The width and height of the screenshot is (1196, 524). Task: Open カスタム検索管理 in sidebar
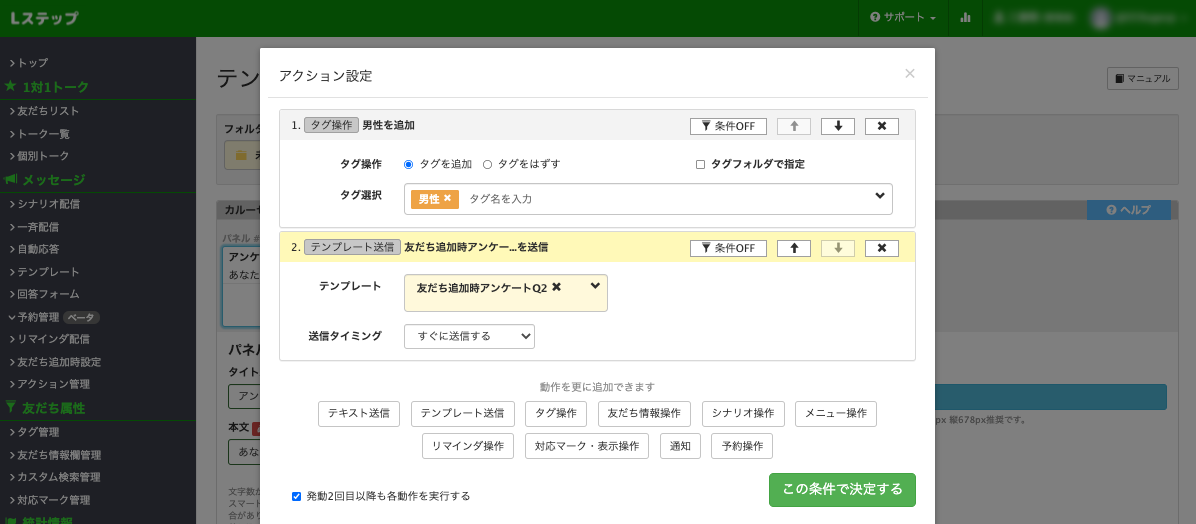[59, 477]
